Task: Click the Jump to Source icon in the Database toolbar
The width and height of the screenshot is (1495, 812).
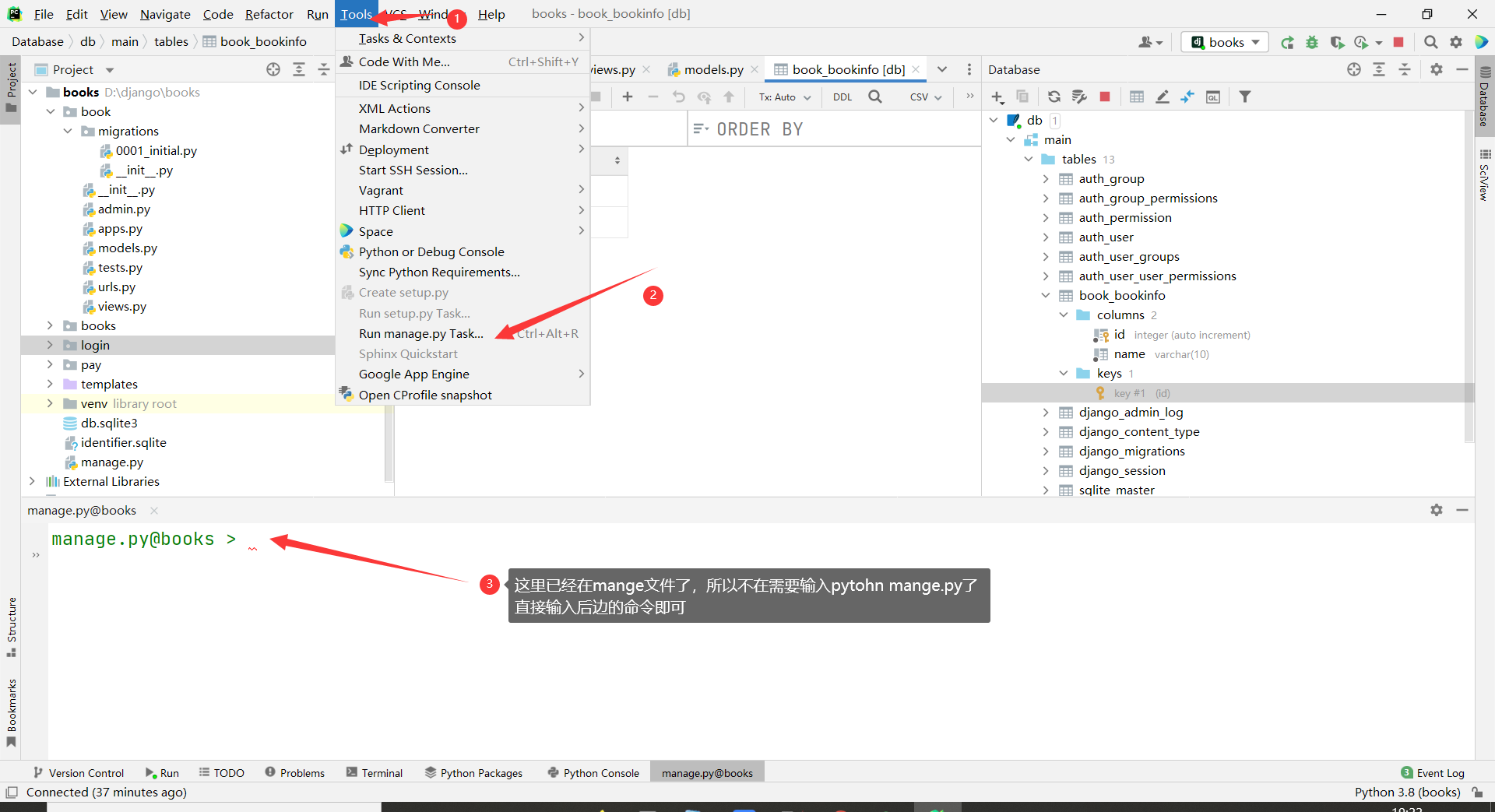Action: point(1187,97)
